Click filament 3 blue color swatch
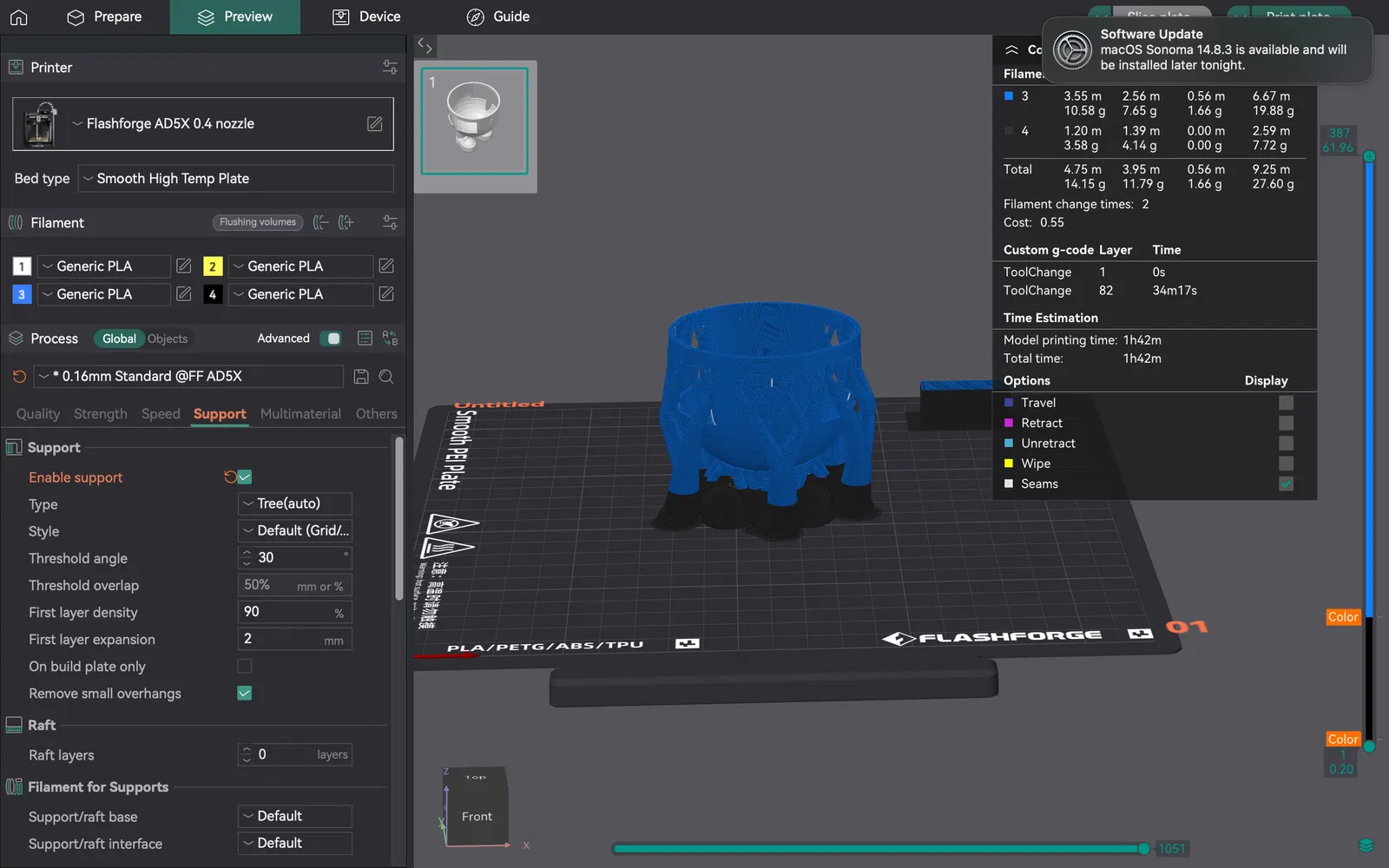Image resolution: width=1389 pixels, height=868 pixels. [22, 294]
